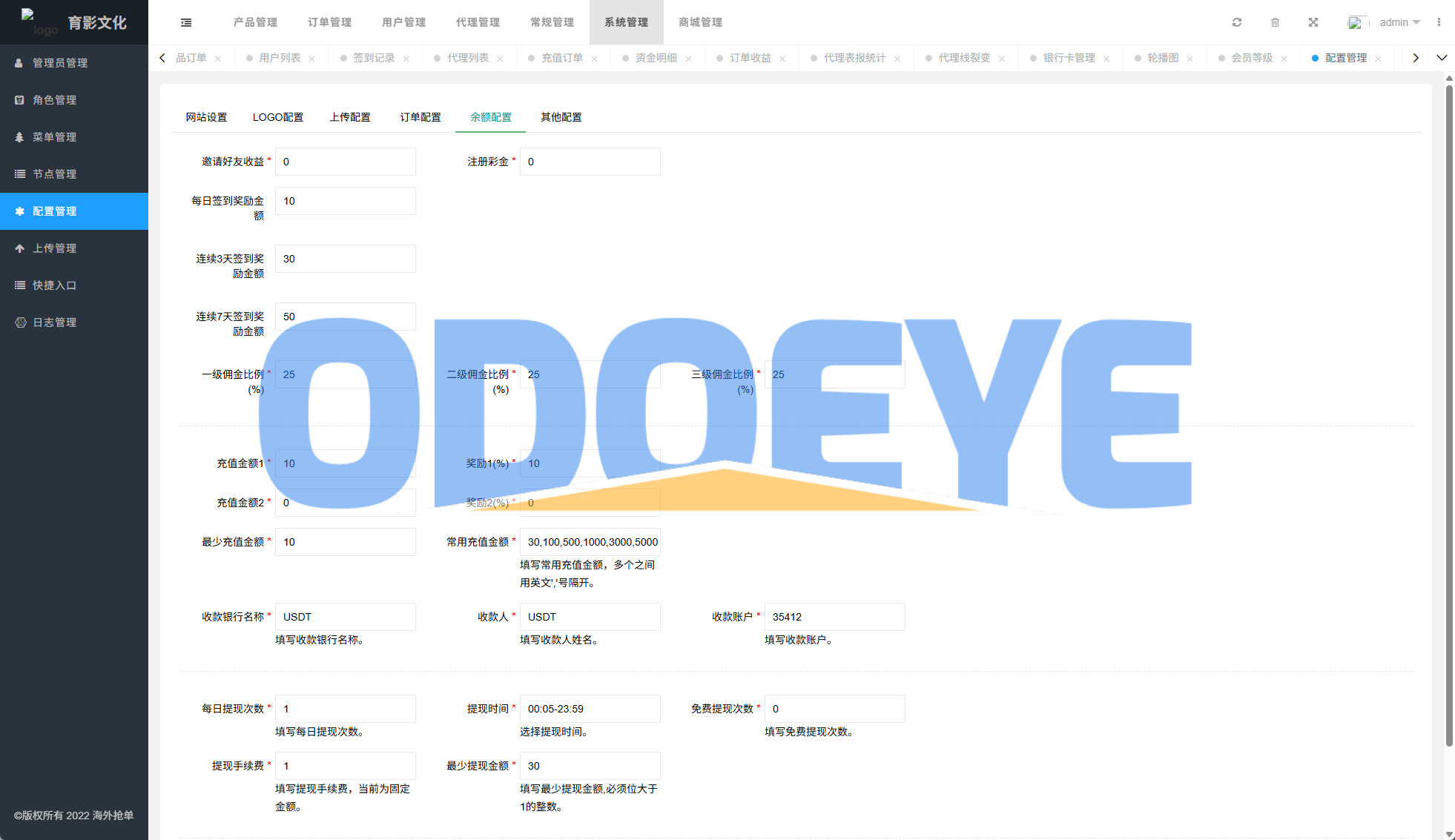
Task: Open the admin user dropdown
Action: point(1398,22)
